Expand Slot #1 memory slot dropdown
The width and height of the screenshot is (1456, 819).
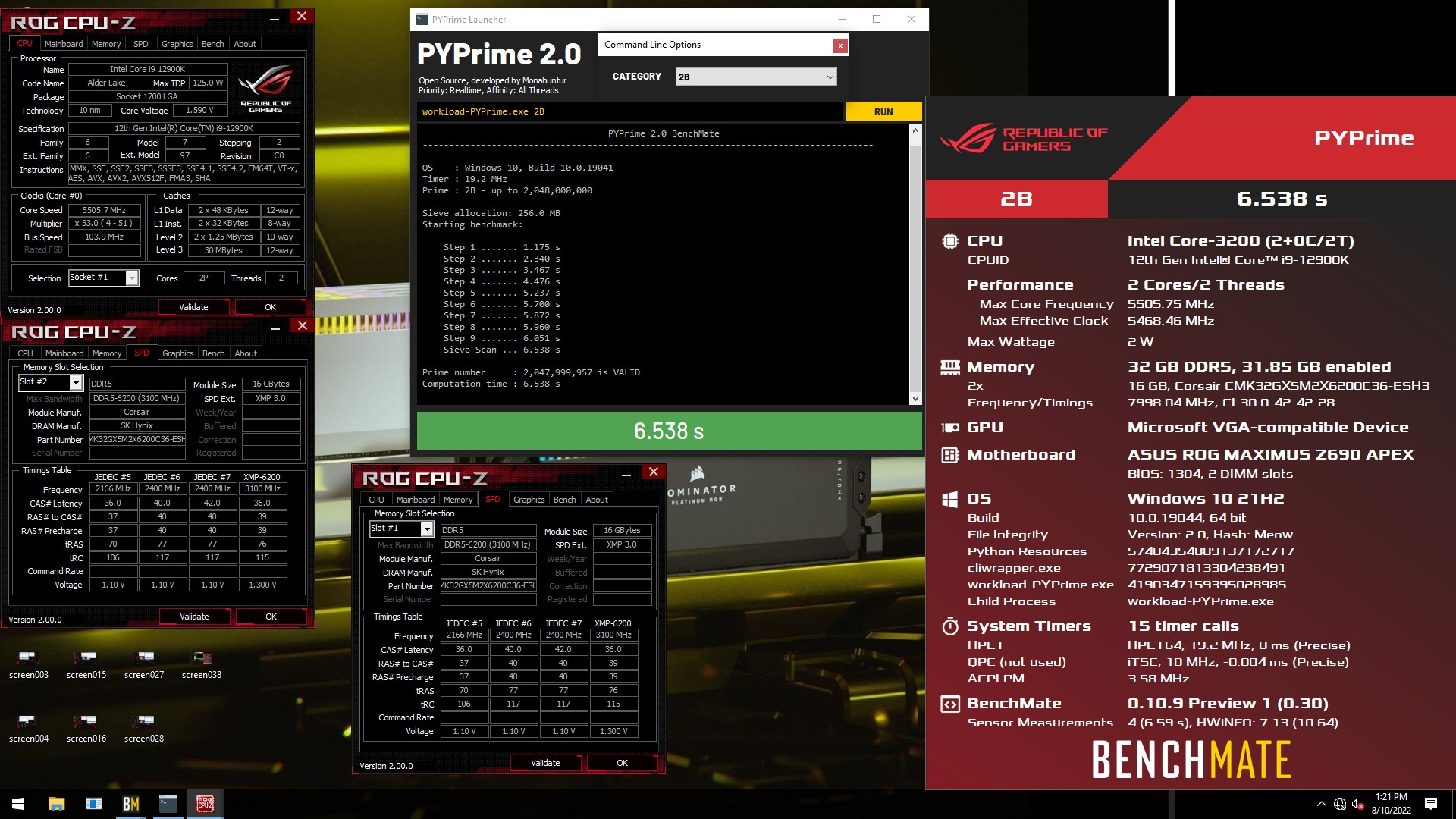pos(427,529)
